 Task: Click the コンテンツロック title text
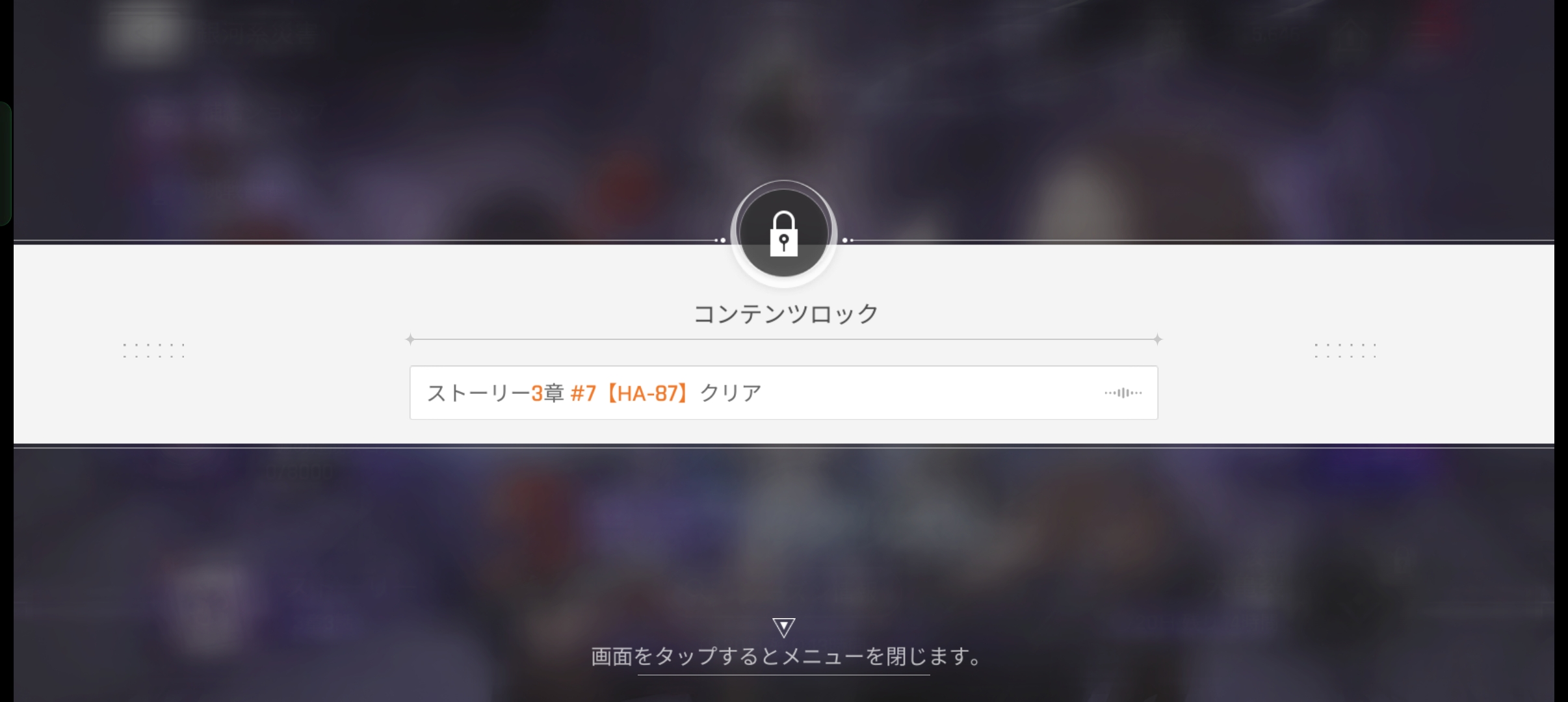[x=786, y=314]
